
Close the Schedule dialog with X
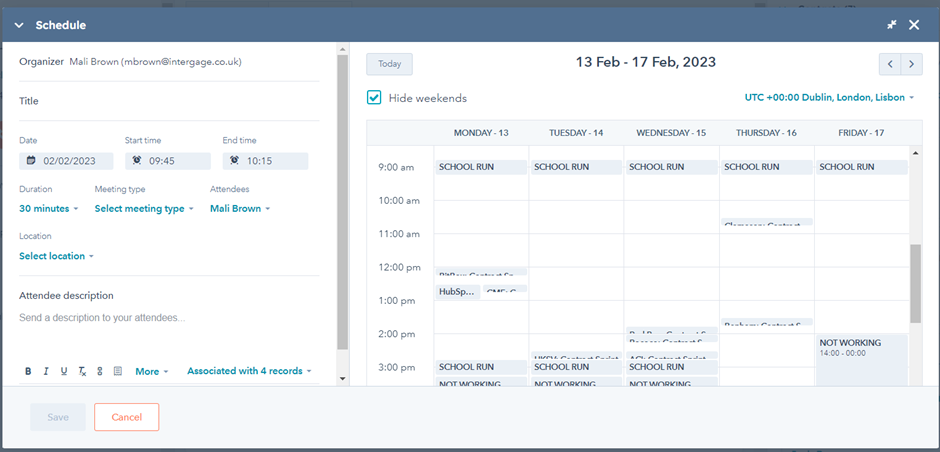(914, 25)
